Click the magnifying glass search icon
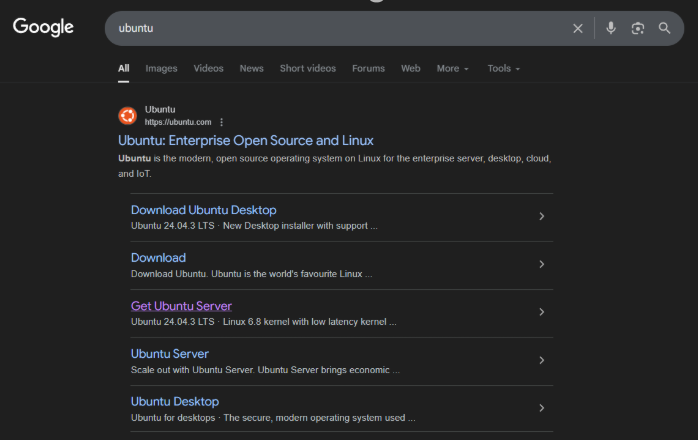The height and width of the screenshot is (440, 698). point(664,29)
